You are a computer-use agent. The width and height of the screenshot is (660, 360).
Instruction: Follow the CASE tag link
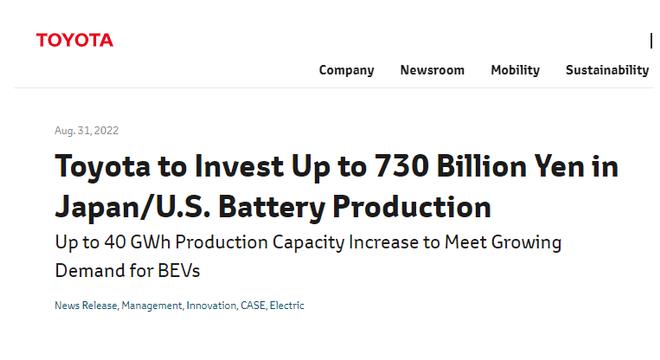point(253,305)
